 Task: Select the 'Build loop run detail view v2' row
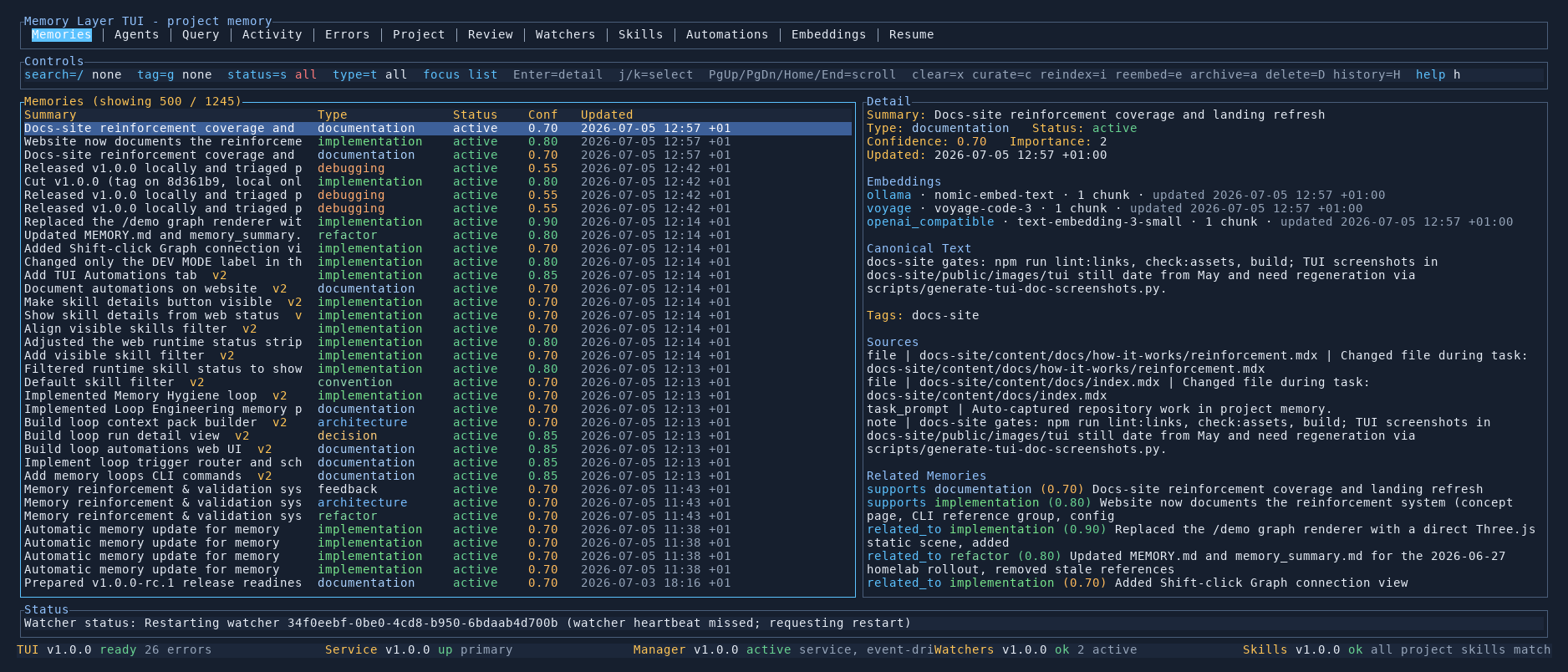click(438, 435)
